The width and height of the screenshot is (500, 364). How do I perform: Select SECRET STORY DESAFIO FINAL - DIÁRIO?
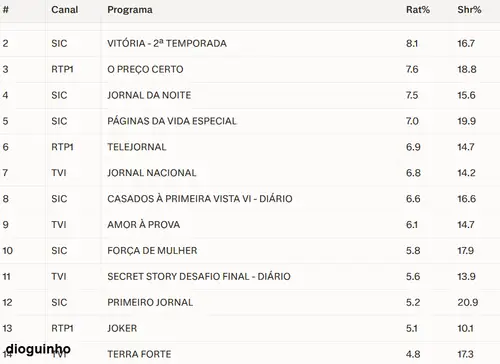[x=199, y=277]
